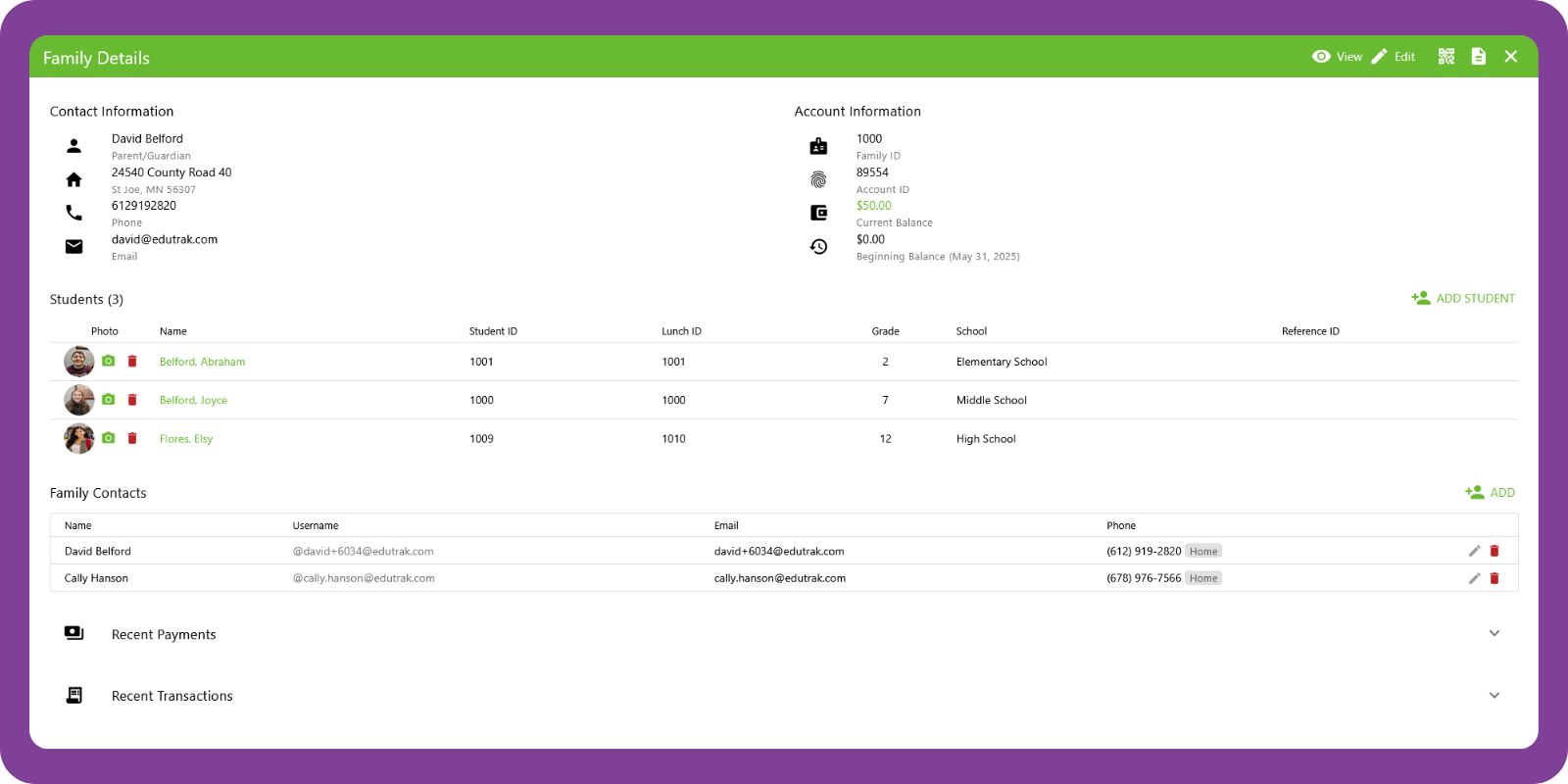Click the Edit pencil button
Screen dimensions: 1568x784
tap(1393, 57)
